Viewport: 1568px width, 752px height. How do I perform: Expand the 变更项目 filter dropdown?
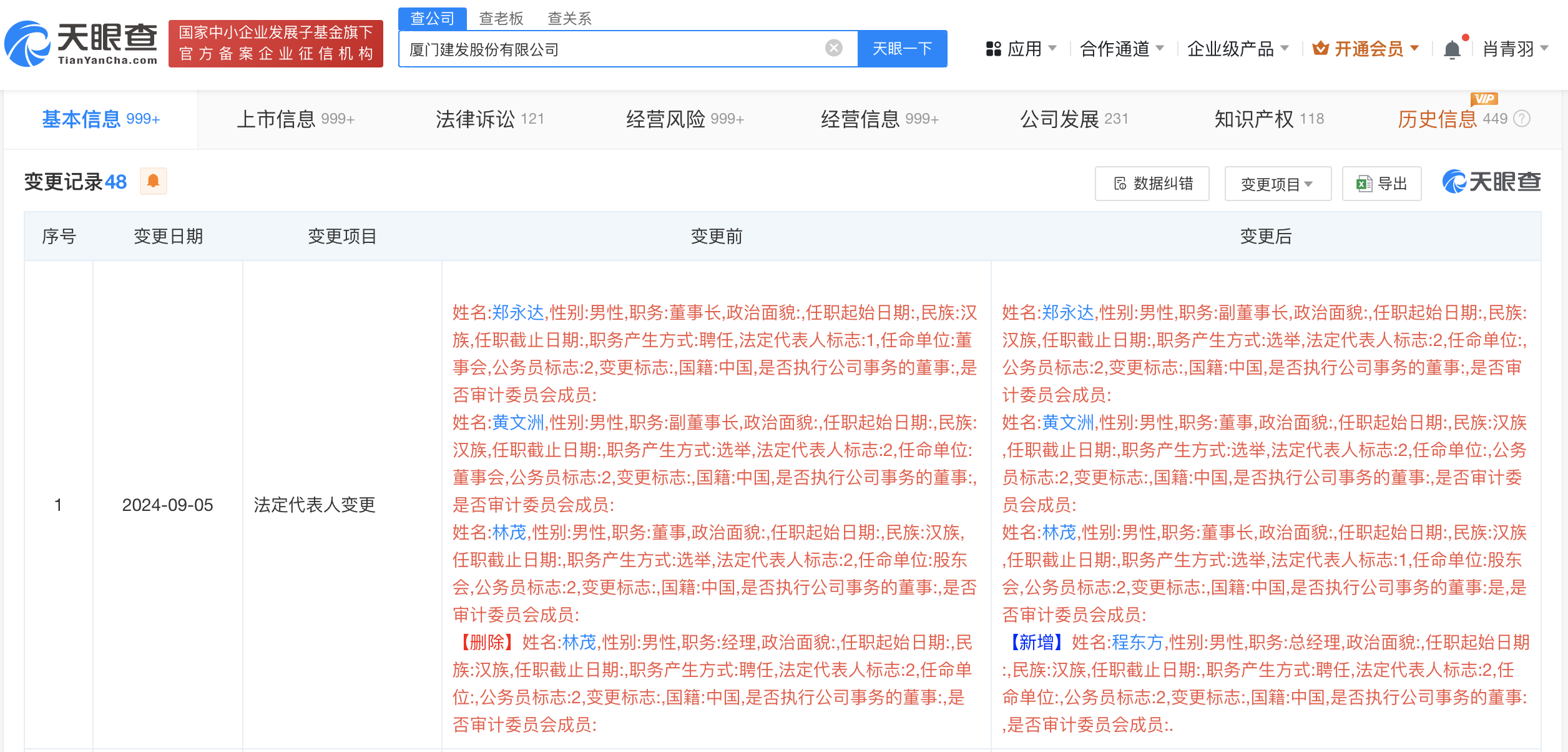[x=1277, y=183]
